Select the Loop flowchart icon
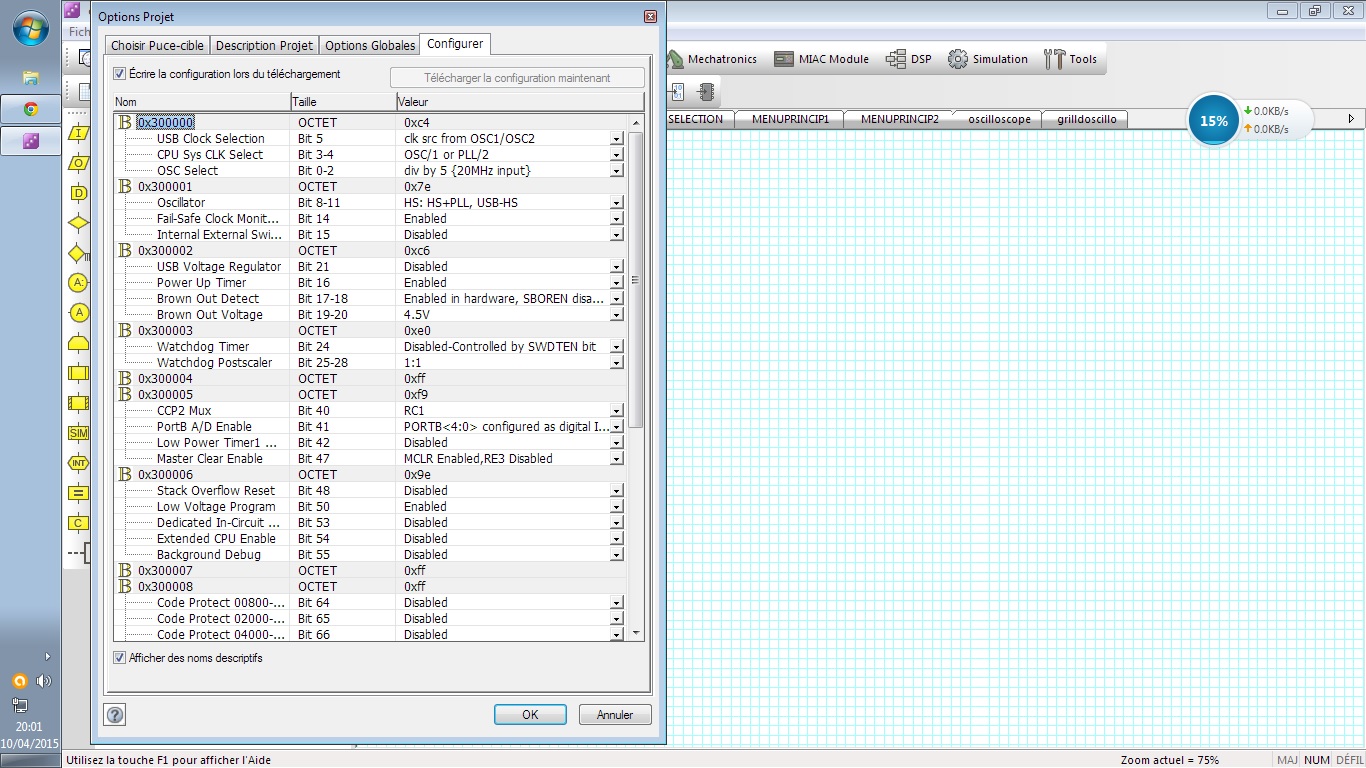Image resolution: width=1366 pixels, height=768 pixels. coord(78,343)
